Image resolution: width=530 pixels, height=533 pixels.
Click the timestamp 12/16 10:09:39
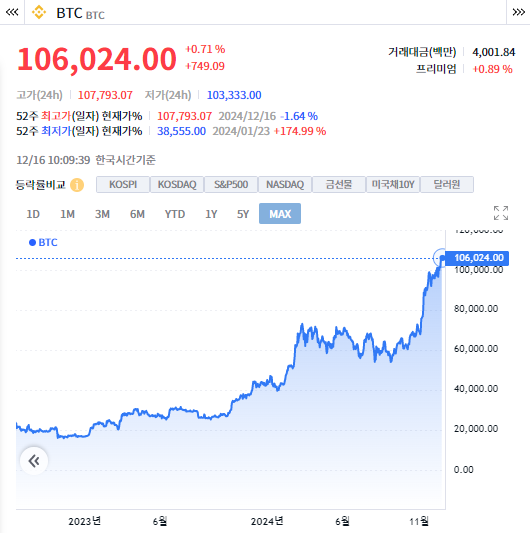(53, 160)
